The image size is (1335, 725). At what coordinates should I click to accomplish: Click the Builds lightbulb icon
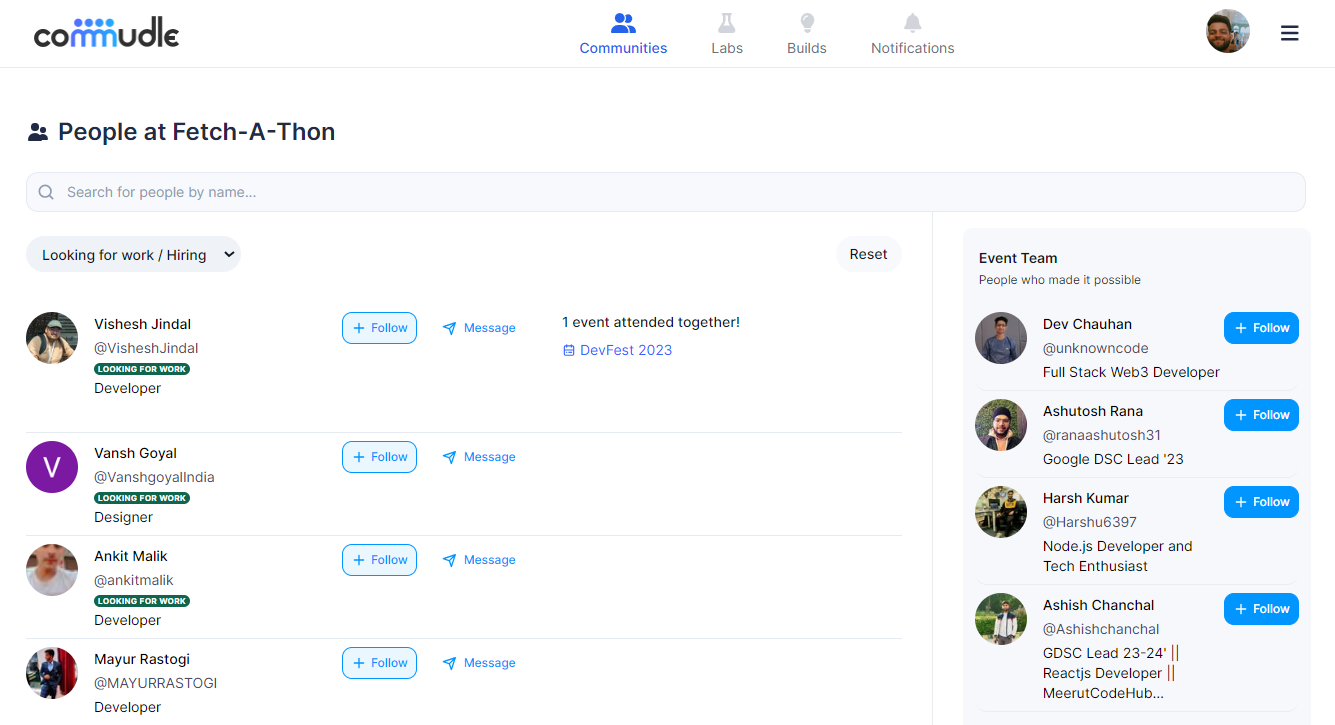coord(806,23)
